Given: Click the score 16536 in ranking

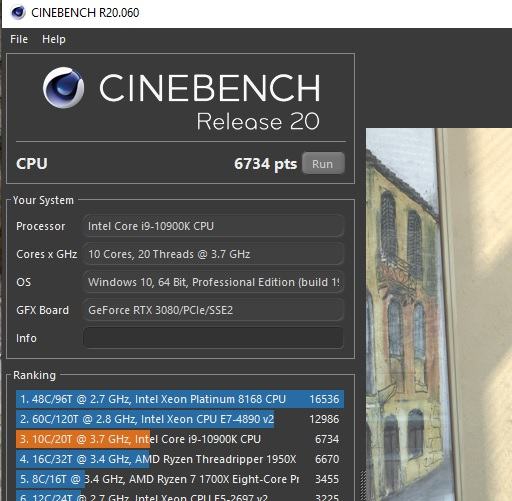Looking at the screenshot, I should coord(324,399).
